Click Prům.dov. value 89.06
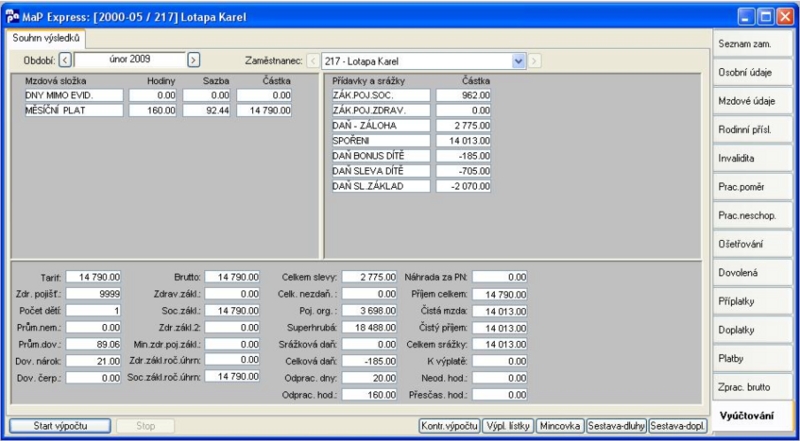Screen dimensions: 800x441 click(x=93, y=344)
